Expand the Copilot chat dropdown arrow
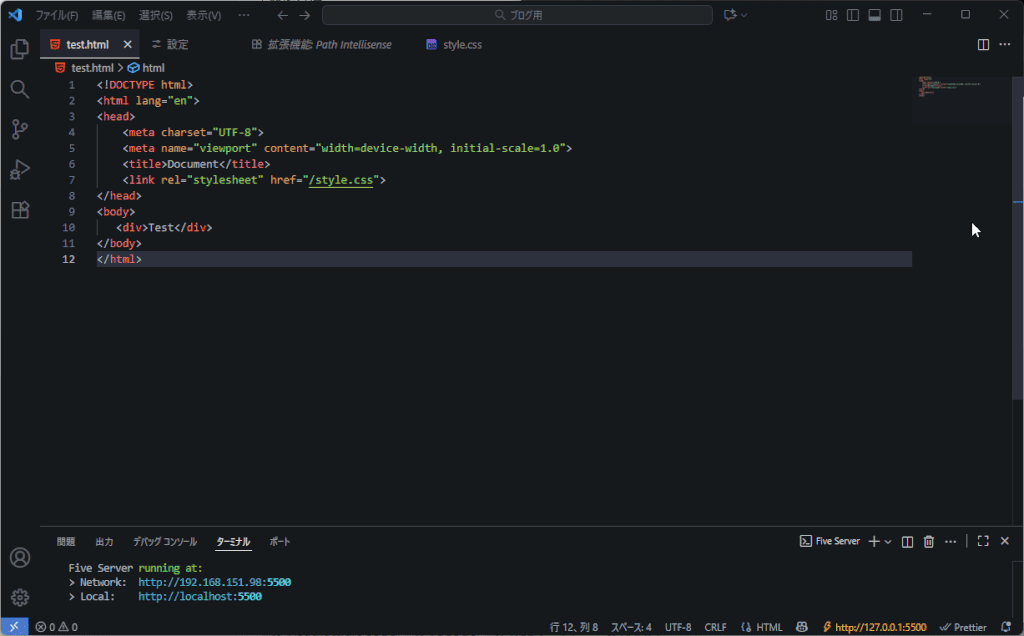Viewport: 1024px width, 636px height. pos(744,15)
